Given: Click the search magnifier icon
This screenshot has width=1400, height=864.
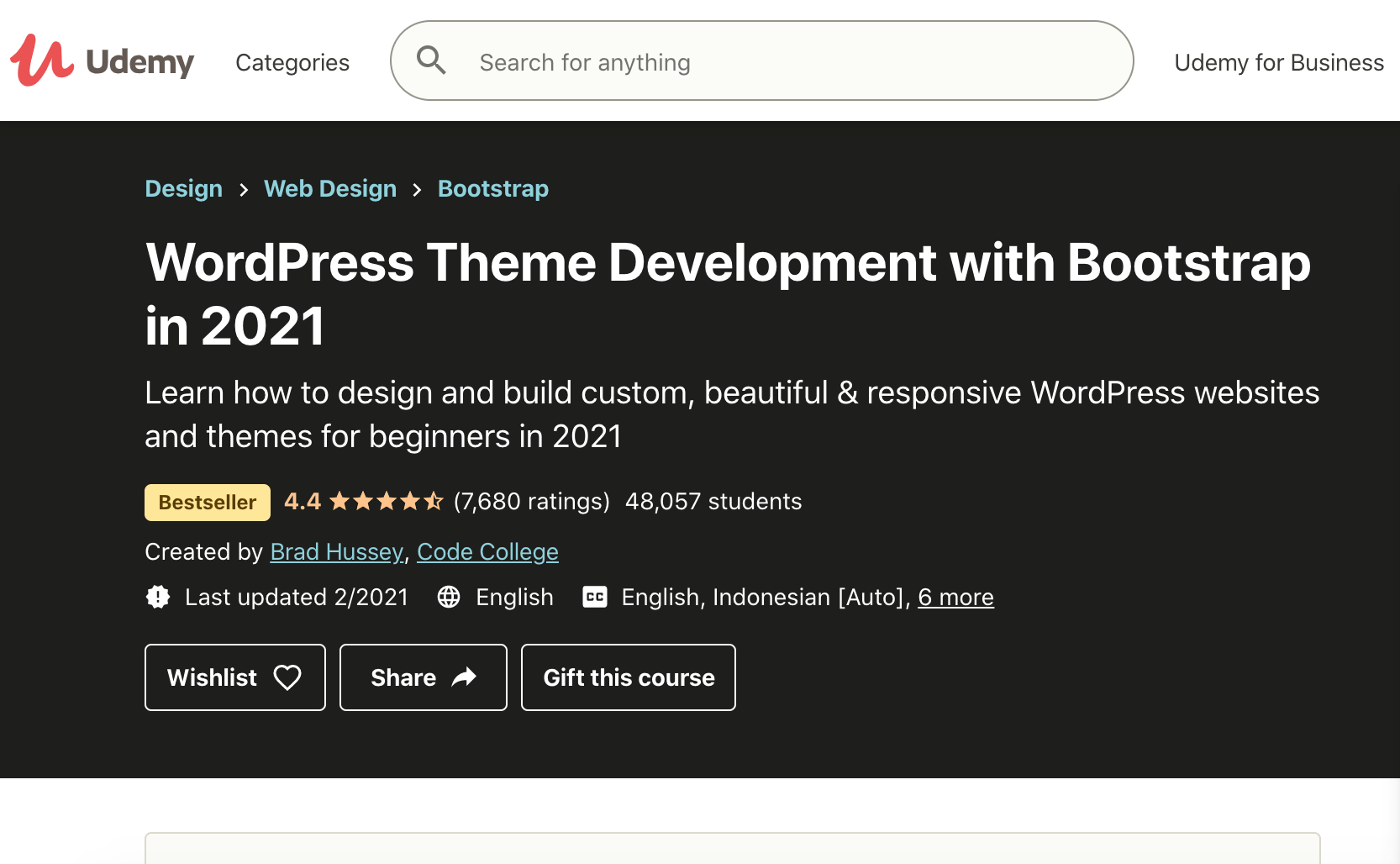Looking at the screenshot, I should [x=431, y=61].
